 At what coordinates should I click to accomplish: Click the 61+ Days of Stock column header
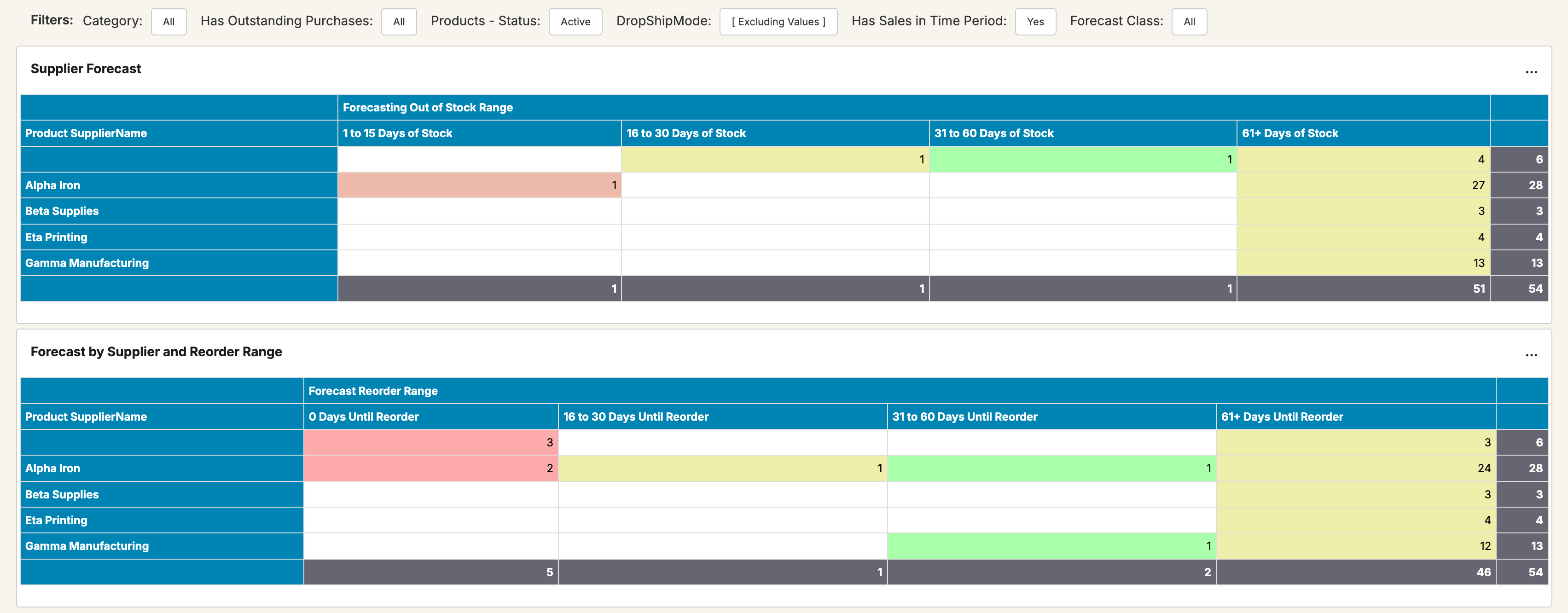1290,133
